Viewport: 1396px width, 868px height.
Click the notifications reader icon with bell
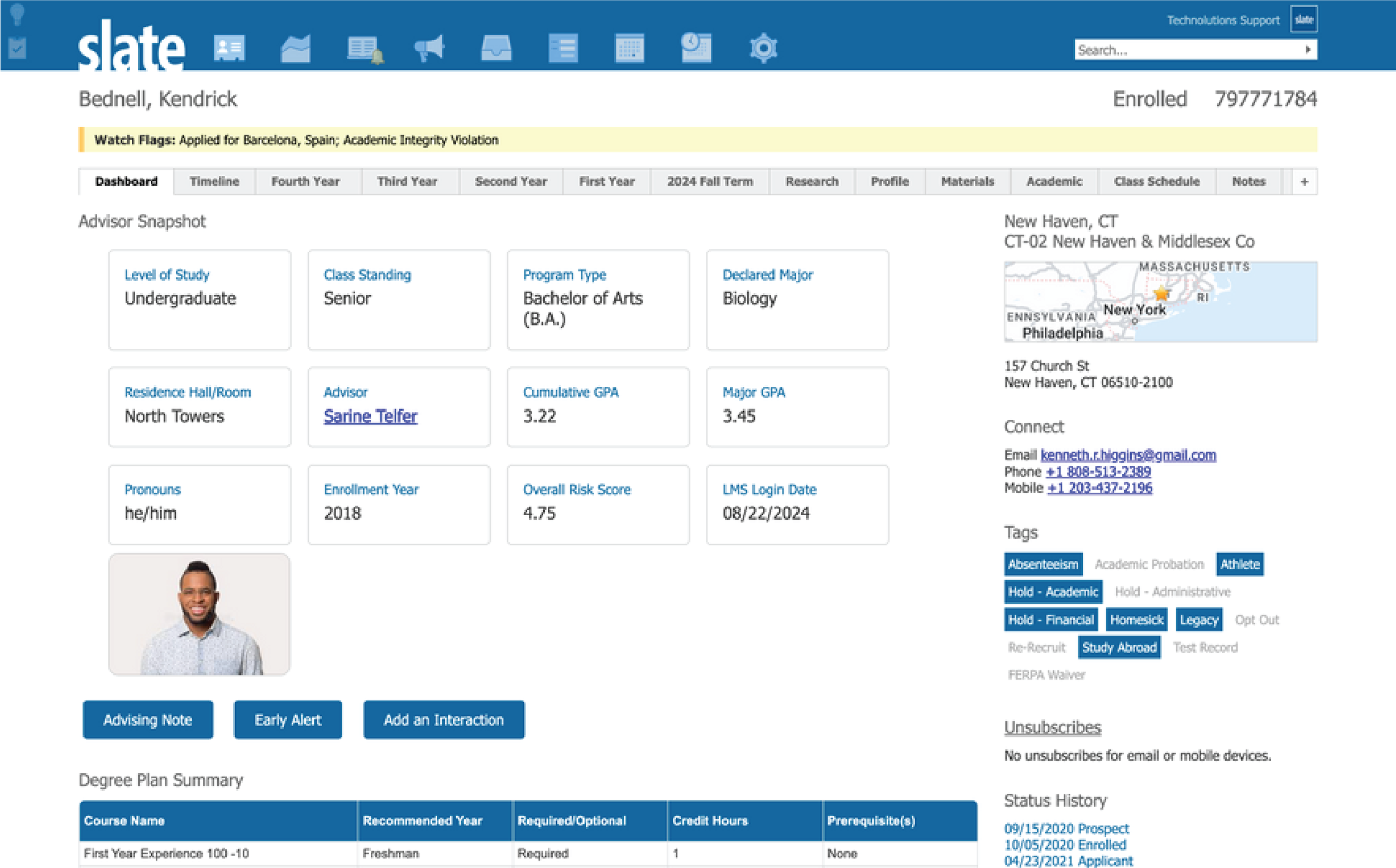coord(364,49)
